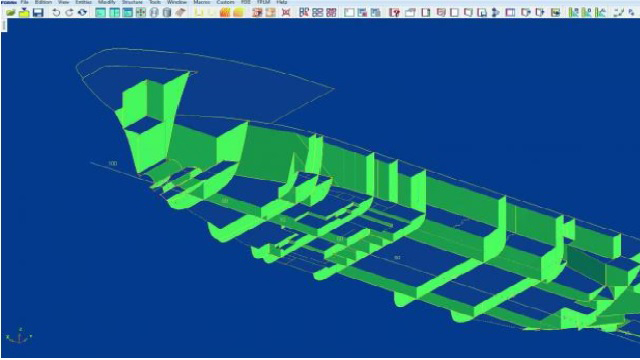Click the blue floppy disk save icon

(38, 13)
